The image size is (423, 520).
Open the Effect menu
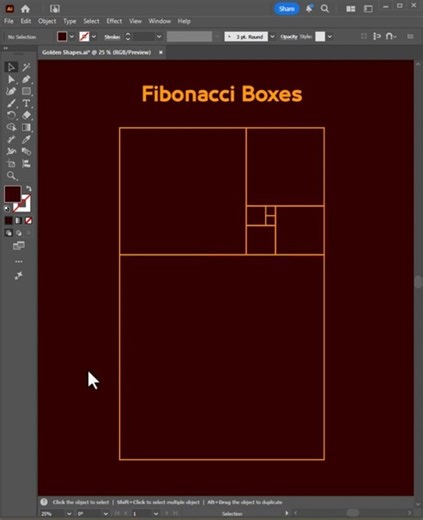[114, 21]
